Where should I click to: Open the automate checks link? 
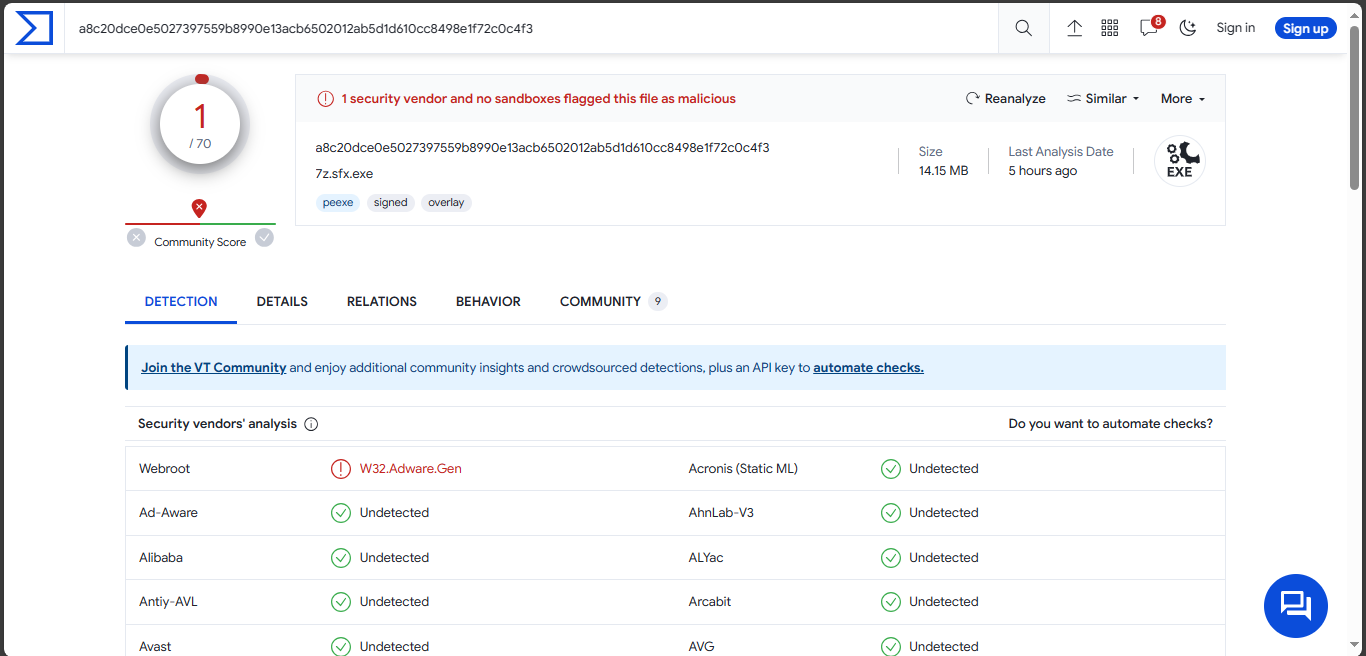click(868, 367)
